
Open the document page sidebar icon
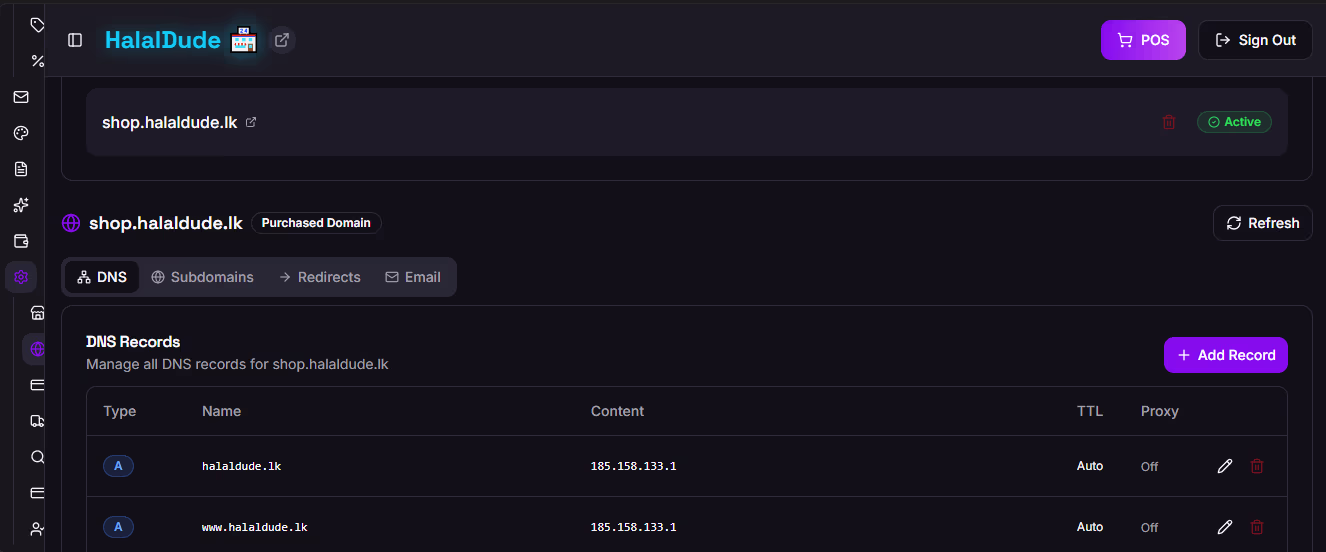pos(21,169)
